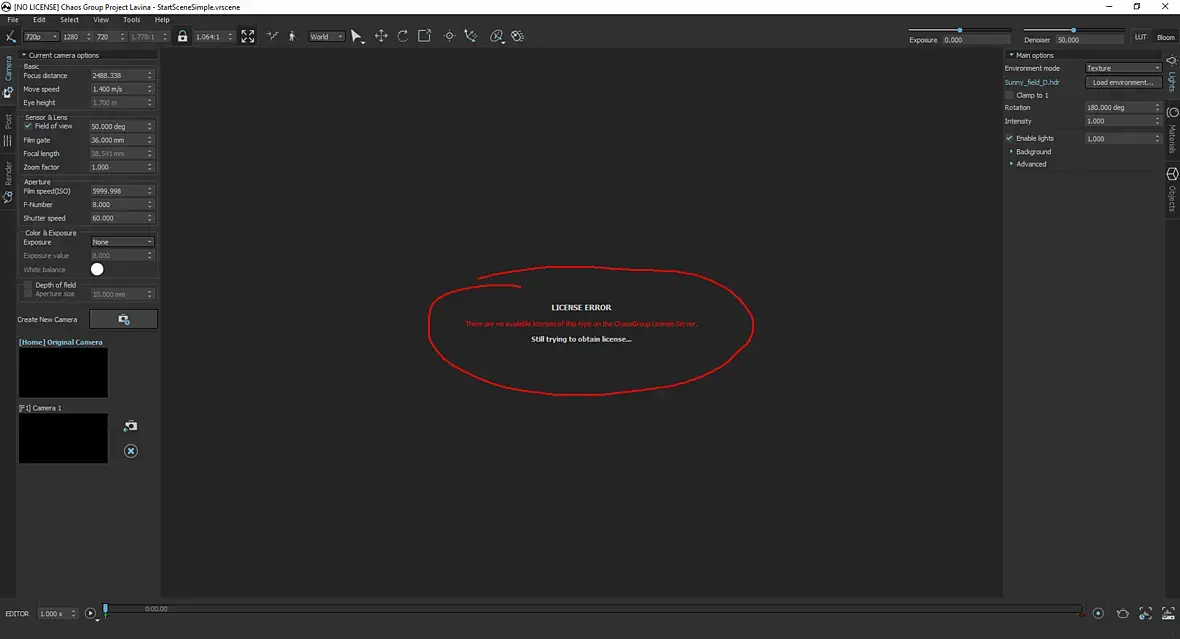Select the Rotate tool icon

[x=403, y=36]
